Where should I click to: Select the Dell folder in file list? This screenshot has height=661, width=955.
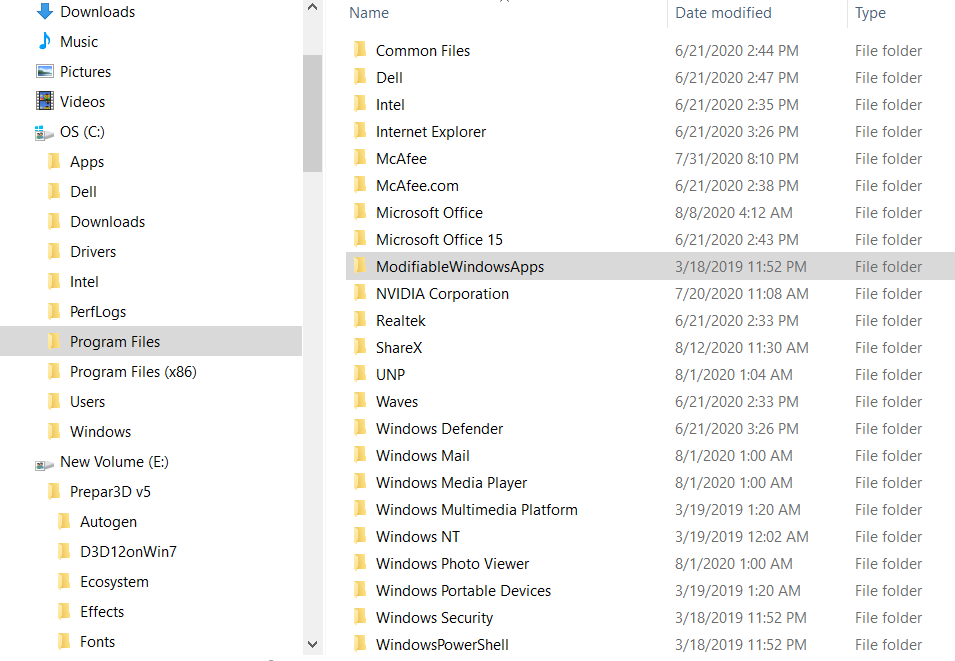(x=389, y=77)
